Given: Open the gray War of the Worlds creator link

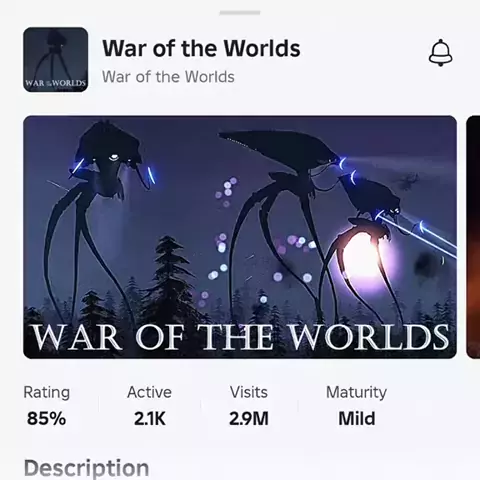Looking at the screenshot, I should click(x=168, y=77).
